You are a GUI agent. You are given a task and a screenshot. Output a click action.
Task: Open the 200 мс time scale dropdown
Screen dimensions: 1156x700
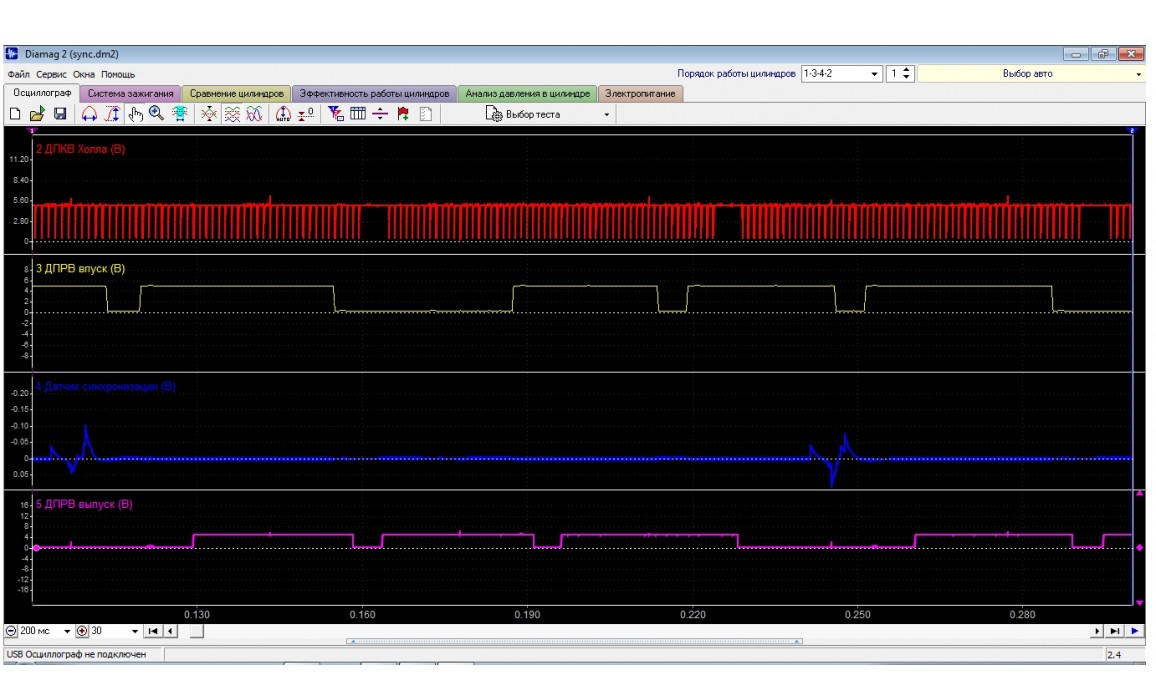(68, 632)
